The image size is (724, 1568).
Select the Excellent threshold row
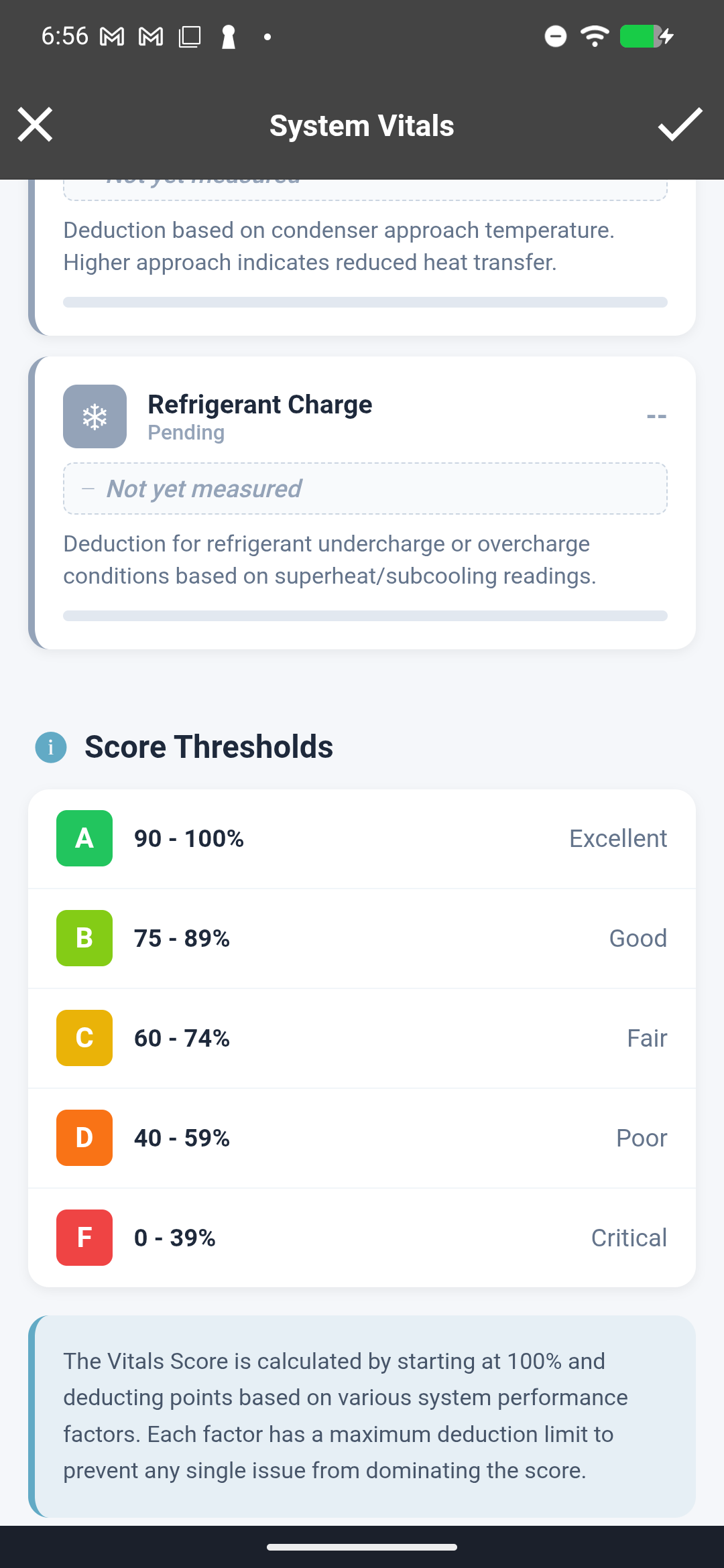(362, 838)
